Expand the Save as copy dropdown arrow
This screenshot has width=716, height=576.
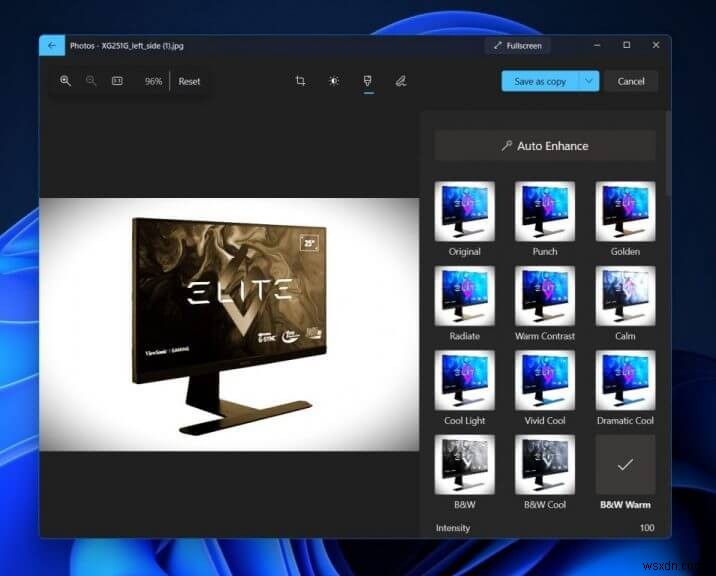(589, 81)
